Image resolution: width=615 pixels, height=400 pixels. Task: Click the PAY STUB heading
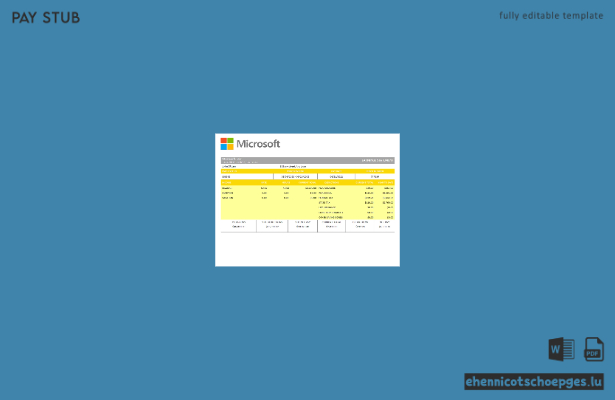click(x=46, y=18)
